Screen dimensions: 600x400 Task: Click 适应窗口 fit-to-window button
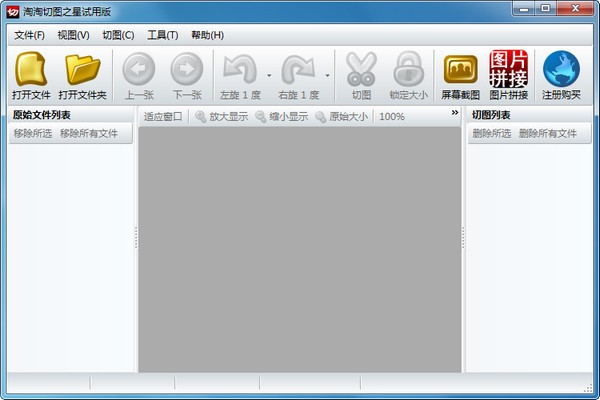[163, 116]
